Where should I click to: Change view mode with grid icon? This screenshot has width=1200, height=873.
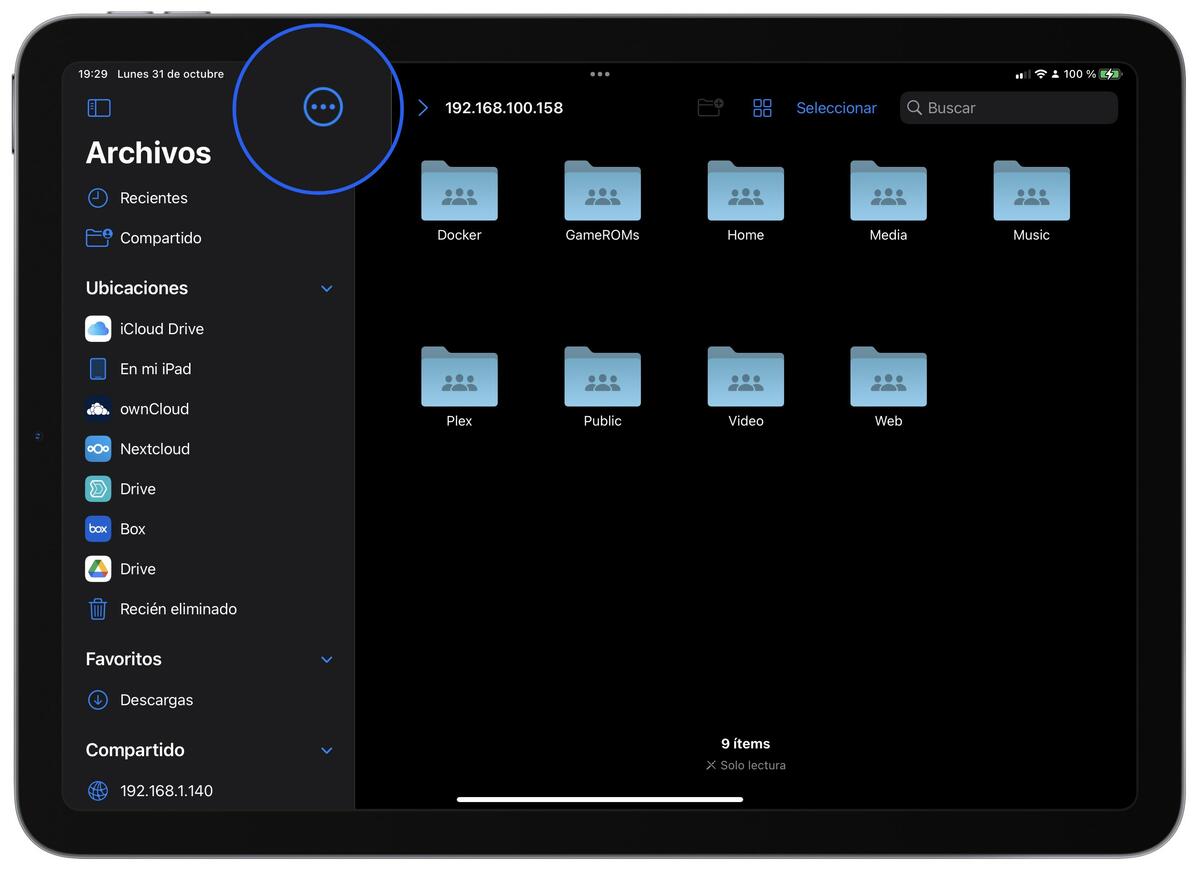762,108
